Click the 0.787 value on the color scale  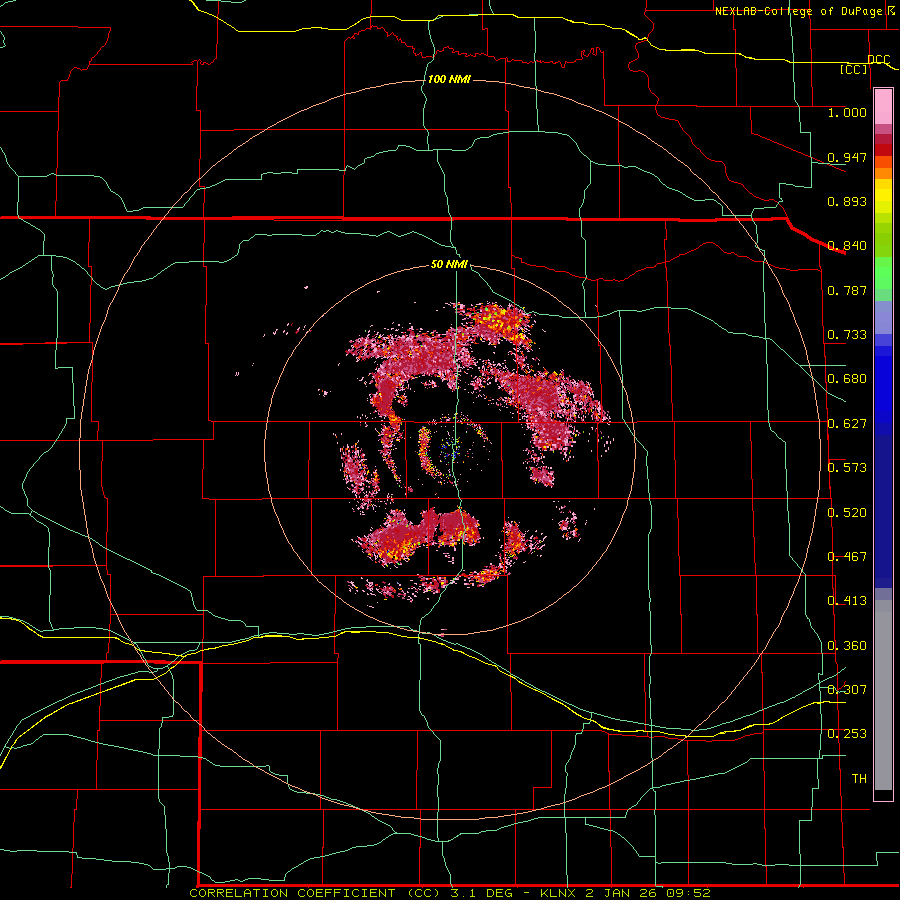847,290
